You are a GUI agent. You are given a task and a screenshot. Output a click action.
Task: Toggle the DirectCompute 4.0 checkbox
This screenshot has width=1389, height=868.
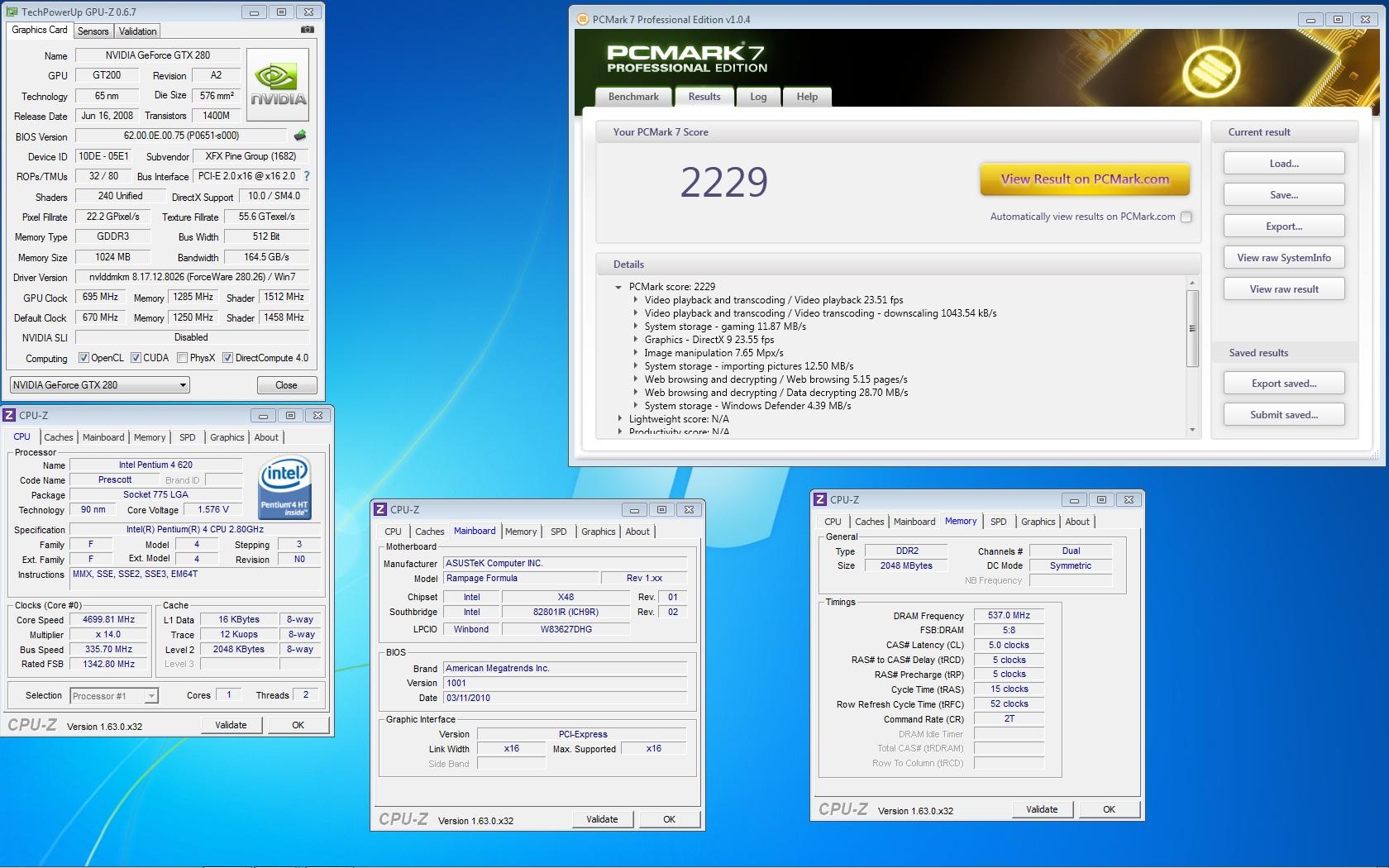click(227, 358)
